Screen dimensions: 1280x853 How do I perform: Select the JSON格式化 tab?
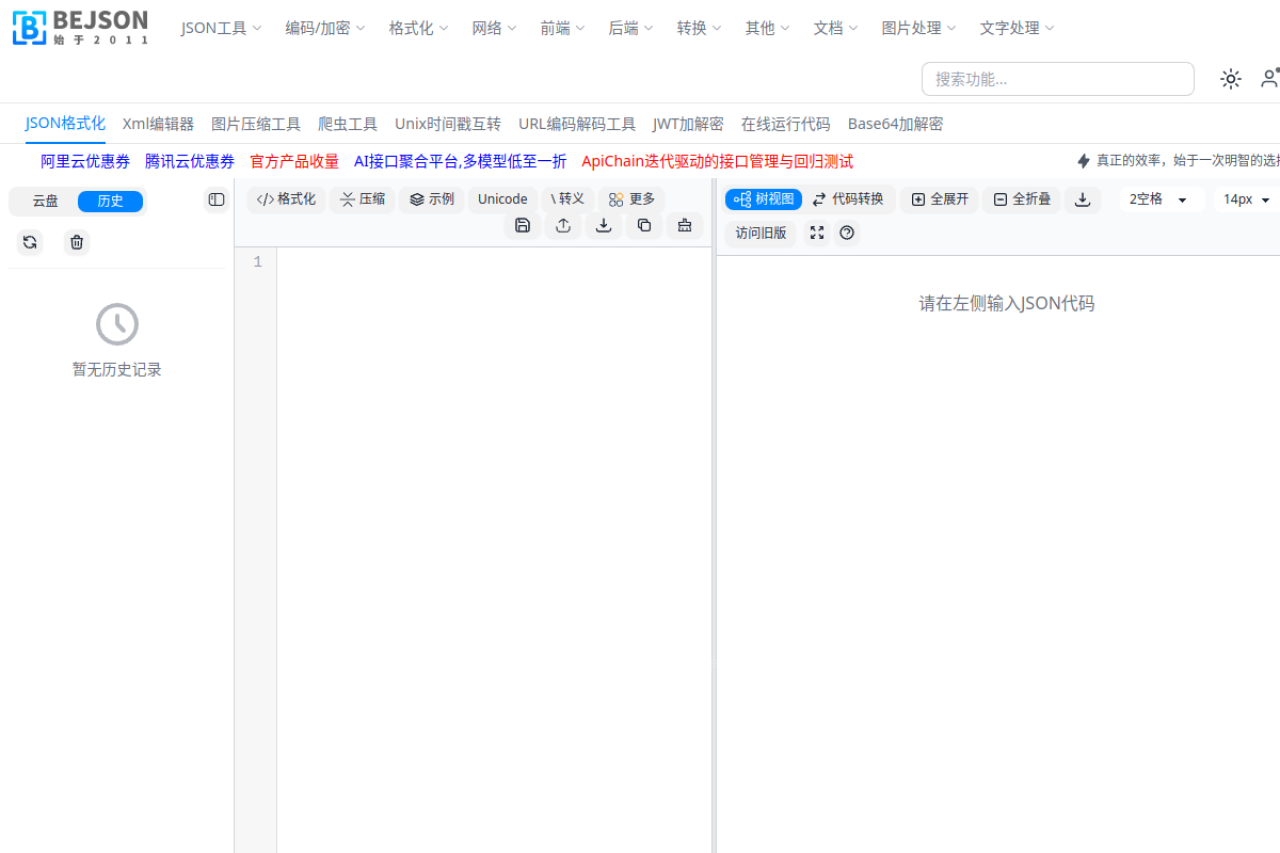click(65, 124)
